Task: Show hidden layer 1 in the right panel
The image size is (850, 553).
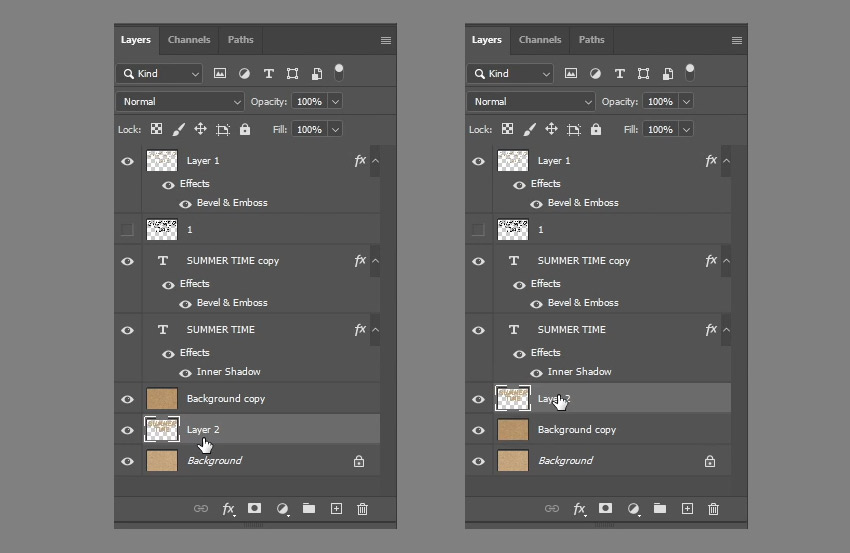Action: 478,230
